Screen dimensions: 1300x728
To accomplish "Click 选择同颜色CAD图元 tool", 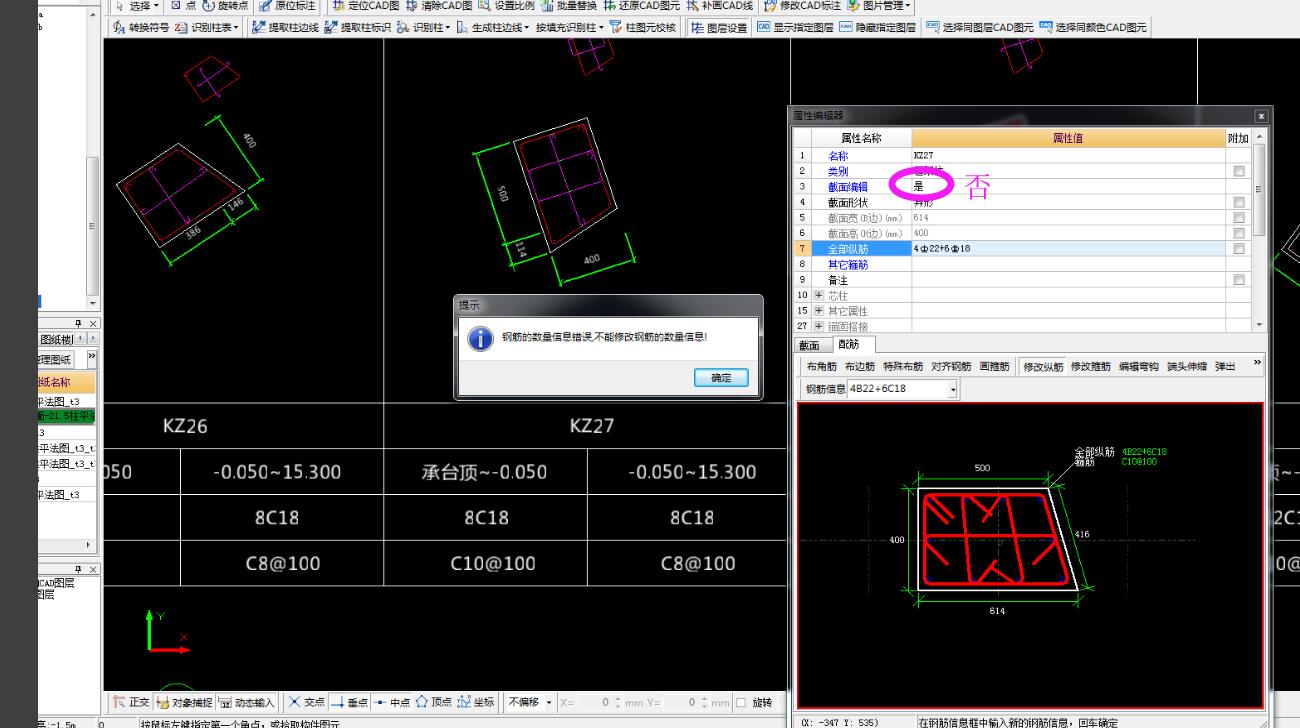I will (1094, 28).
